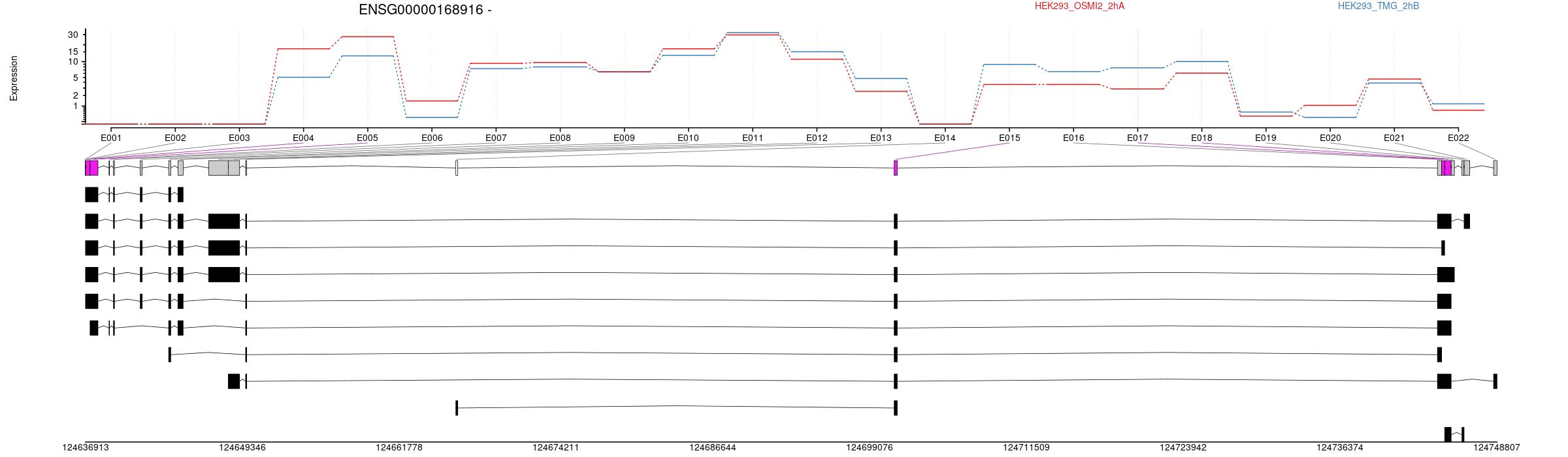
Task: Click exon label E014
Action: (x=945, y=138)
